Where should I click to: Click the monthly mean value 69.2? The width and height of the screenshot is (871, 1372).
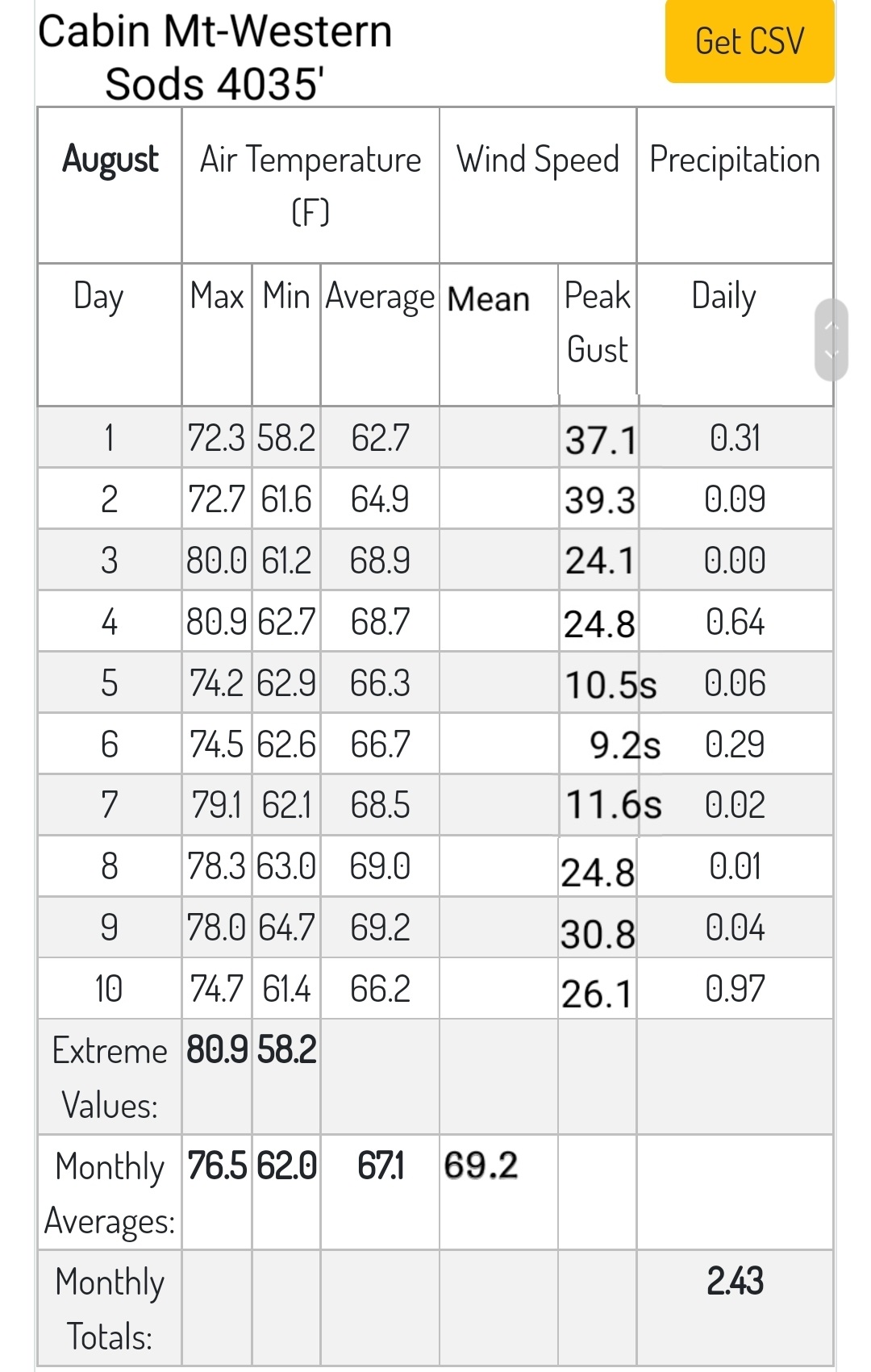tap(481, 1166)
